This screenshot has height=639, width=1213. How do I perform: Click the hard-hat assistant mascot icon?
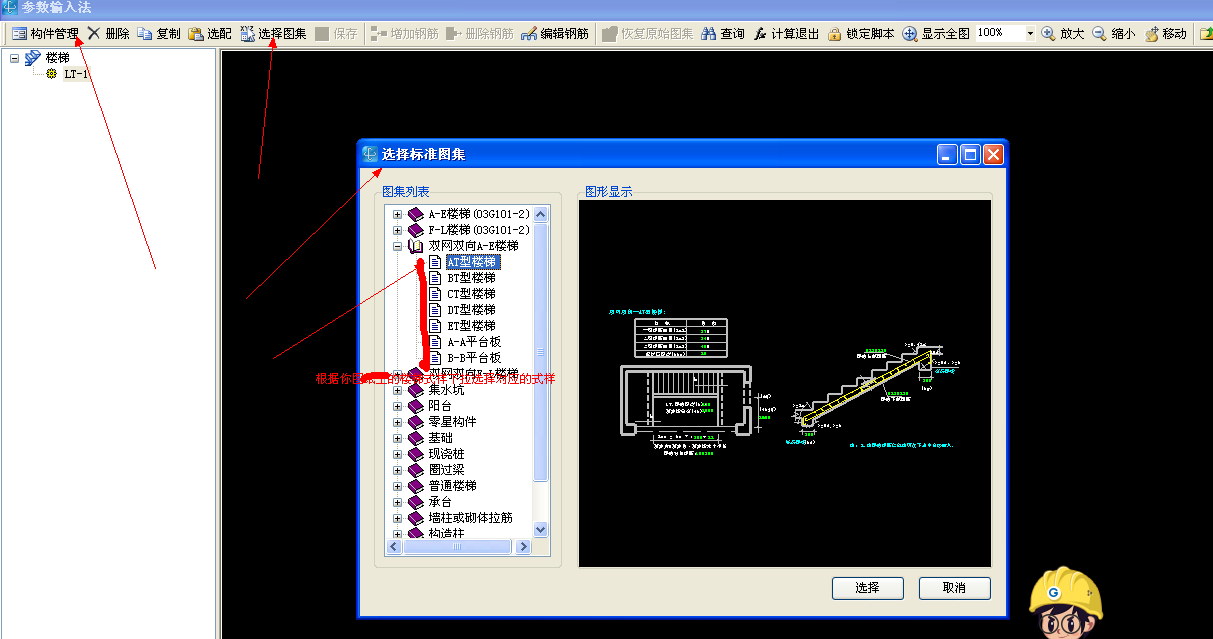coord(1066,602)
